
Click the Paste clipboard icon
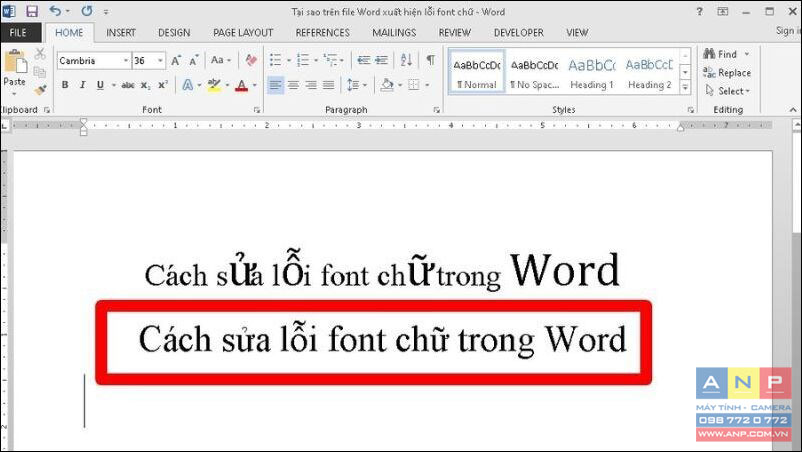click(15, 63)
